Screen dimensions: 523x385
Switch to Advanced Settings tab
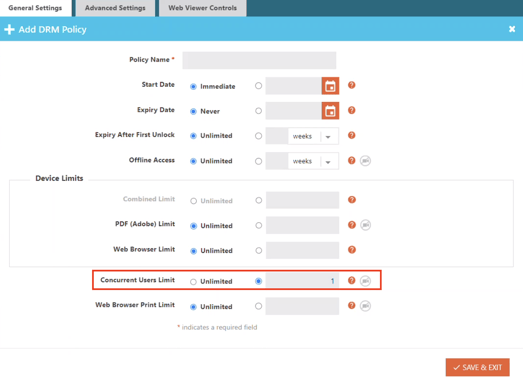point(115,8)
